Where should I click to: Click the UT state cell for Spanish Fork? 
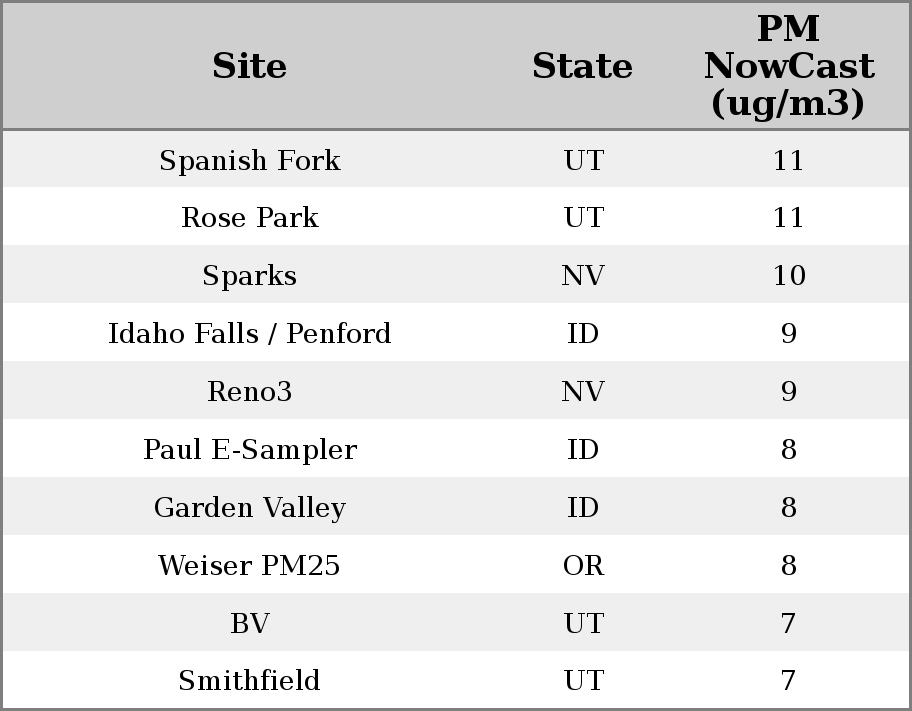pyautogui.click(x=583, y=160)
